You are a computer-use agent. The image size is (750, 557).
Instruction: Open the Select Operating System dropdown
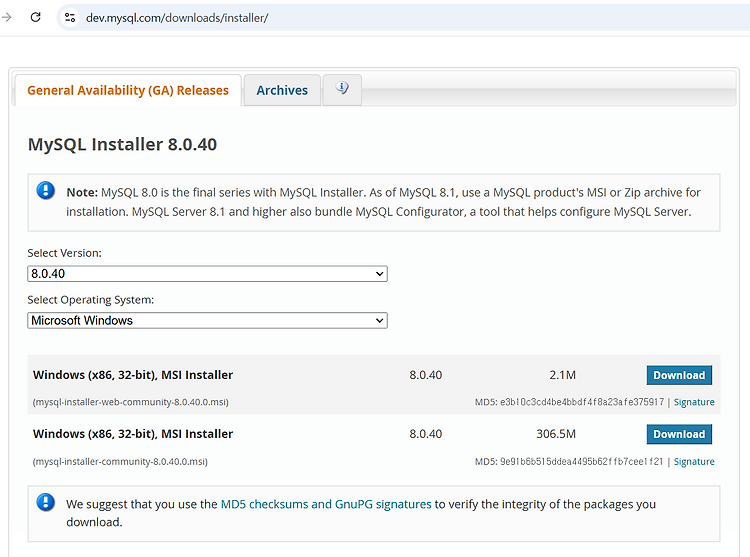coord(207,320)
